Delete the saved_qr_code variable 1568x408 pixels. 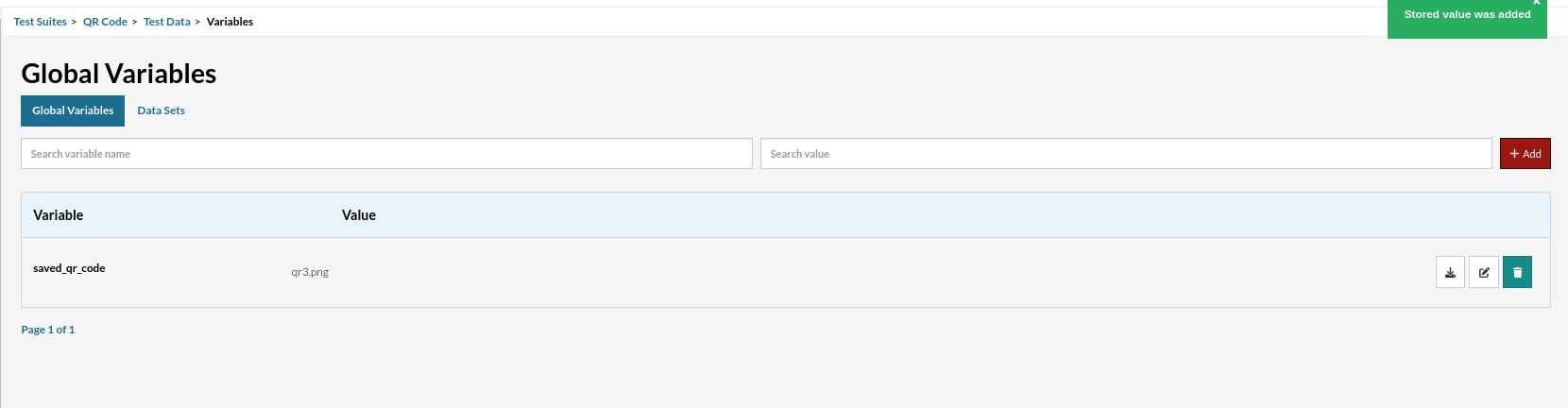click(x=1517, y=272)
